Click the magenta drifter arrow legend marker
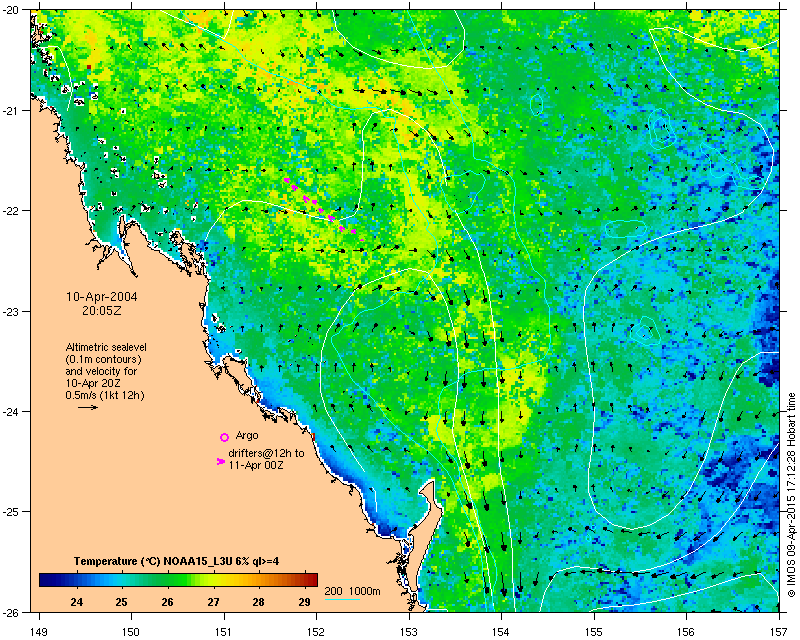 tap(220, 461)
